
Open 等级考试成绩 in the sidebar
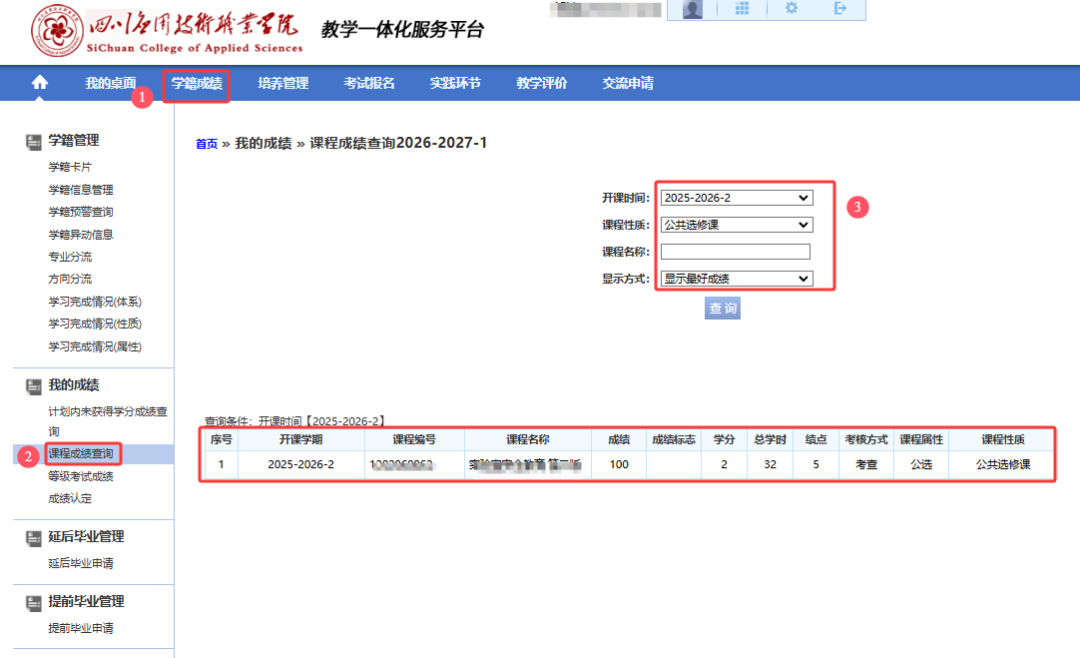[x=81, y=476]
